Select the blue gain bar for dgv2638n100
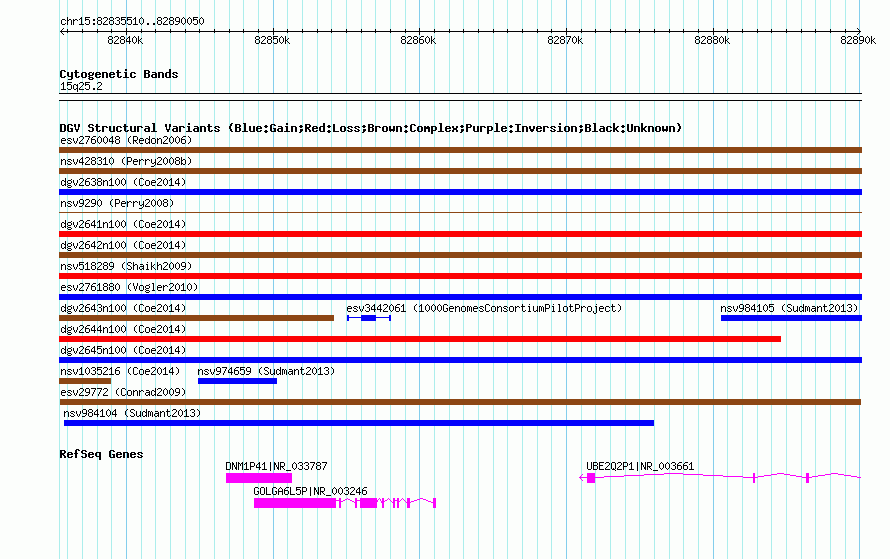 [x=460, y=192]
